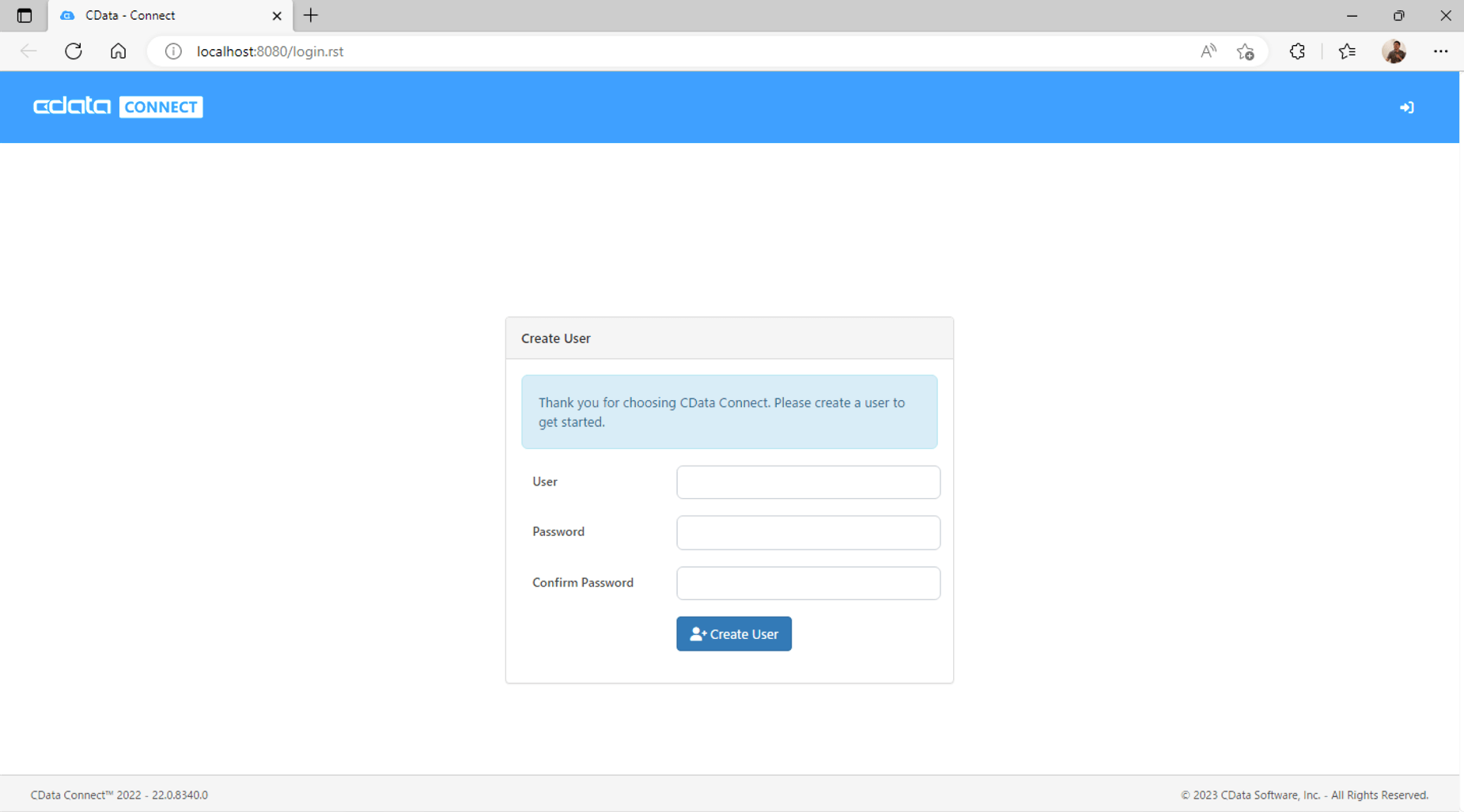Click the Confirm Password input field
1464x812 pixels.
click(x=808, y=583)
